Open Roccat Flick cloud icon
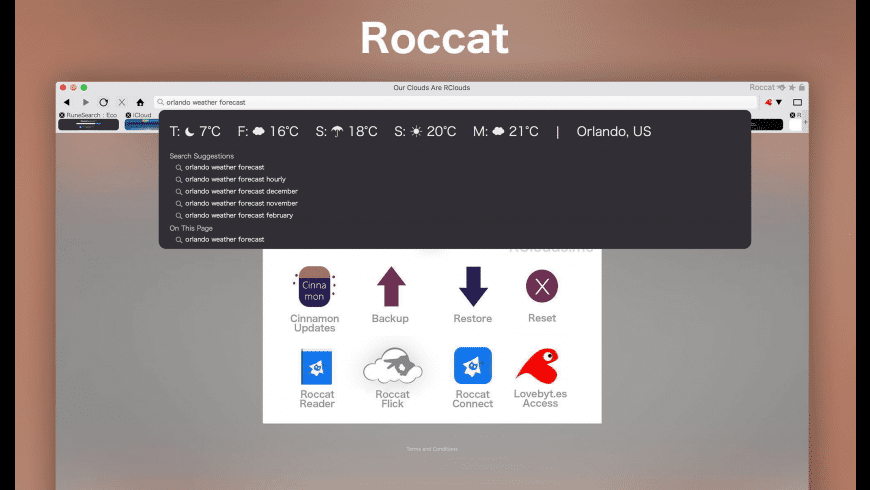 [392, 366]
